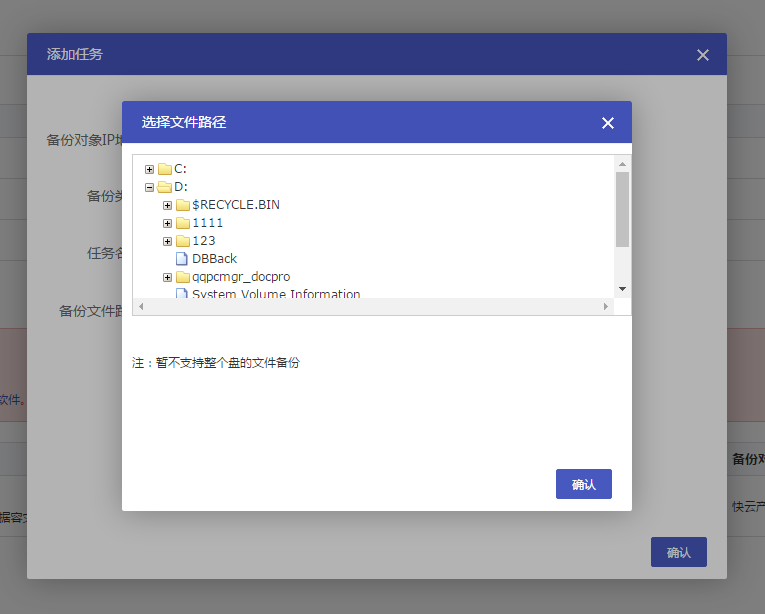
Task: Click the tree's scroll down arrow
Action: [622, 289]
